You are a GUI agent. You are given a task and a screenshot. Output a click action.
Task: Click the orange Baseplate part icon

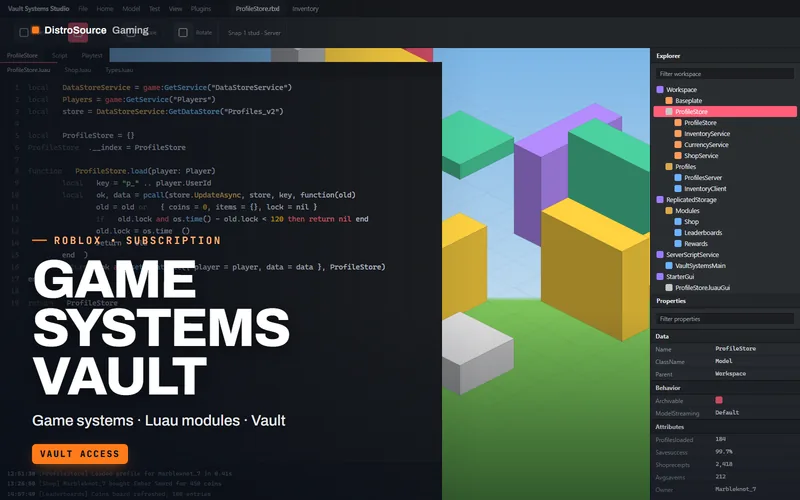point(669,101)
